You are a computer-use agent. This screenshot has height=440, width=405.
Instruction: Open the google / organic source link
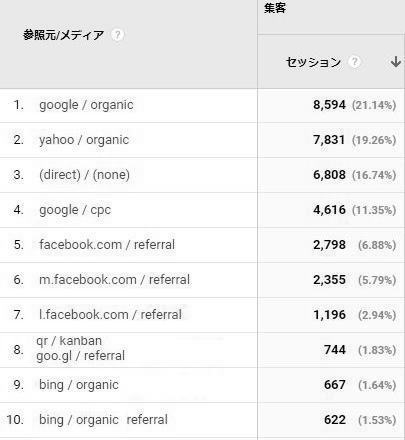click(86, 105)
